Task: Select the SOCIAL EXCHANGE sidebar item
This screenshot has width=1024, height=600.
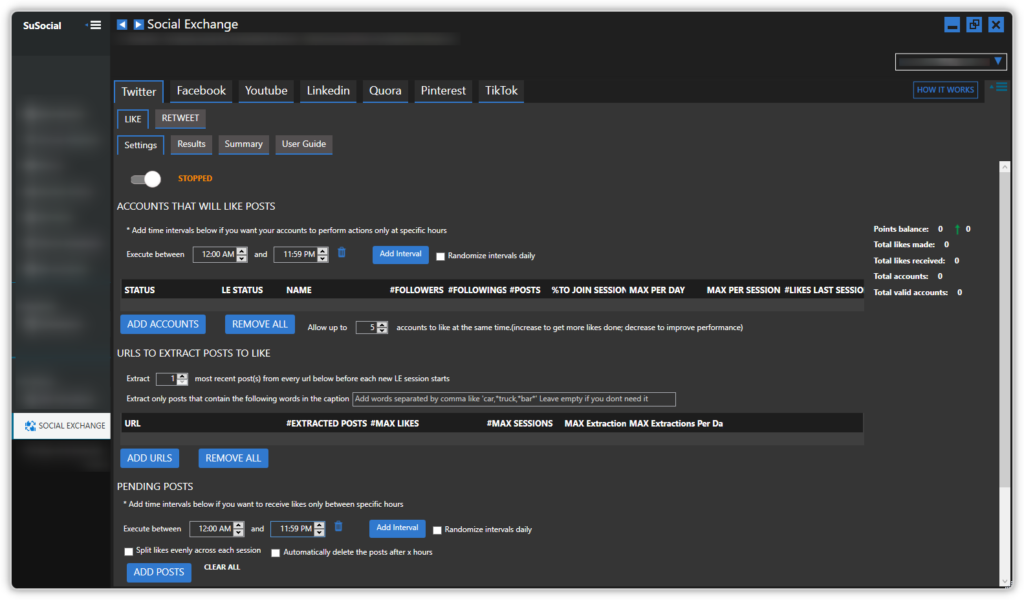Action: (62, 426)
